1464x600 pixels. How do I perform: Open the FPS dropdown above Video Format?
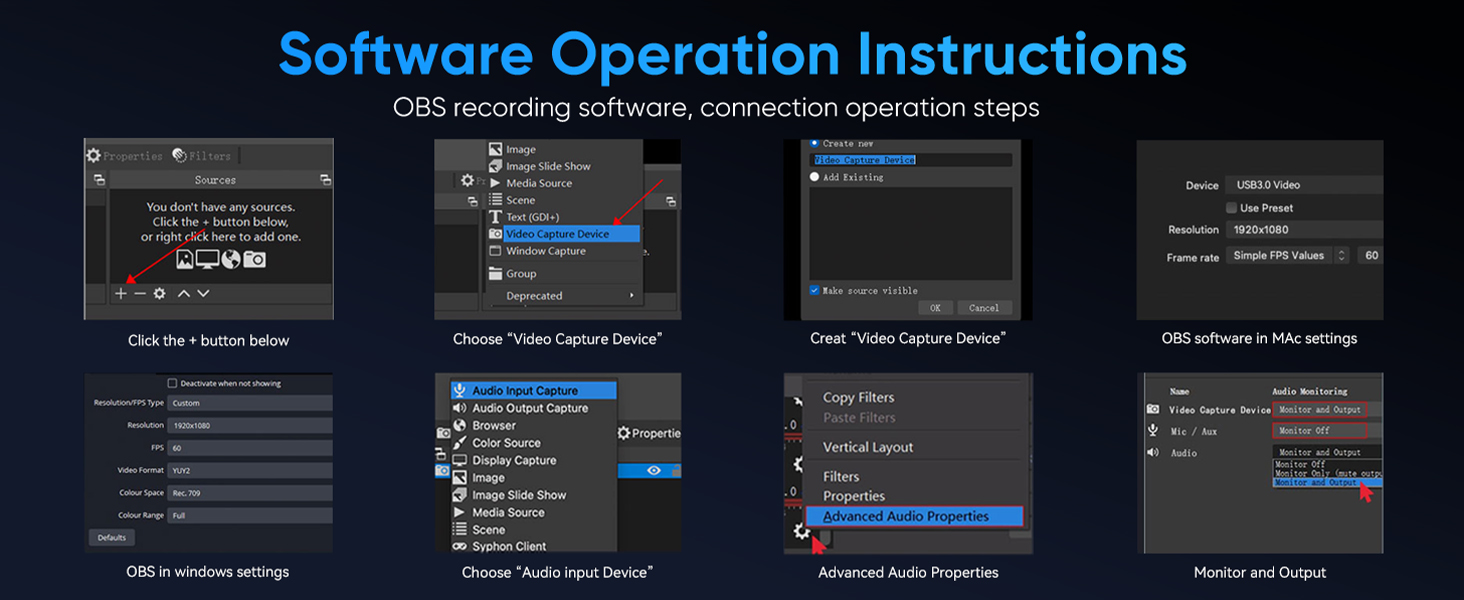(250, 448)
